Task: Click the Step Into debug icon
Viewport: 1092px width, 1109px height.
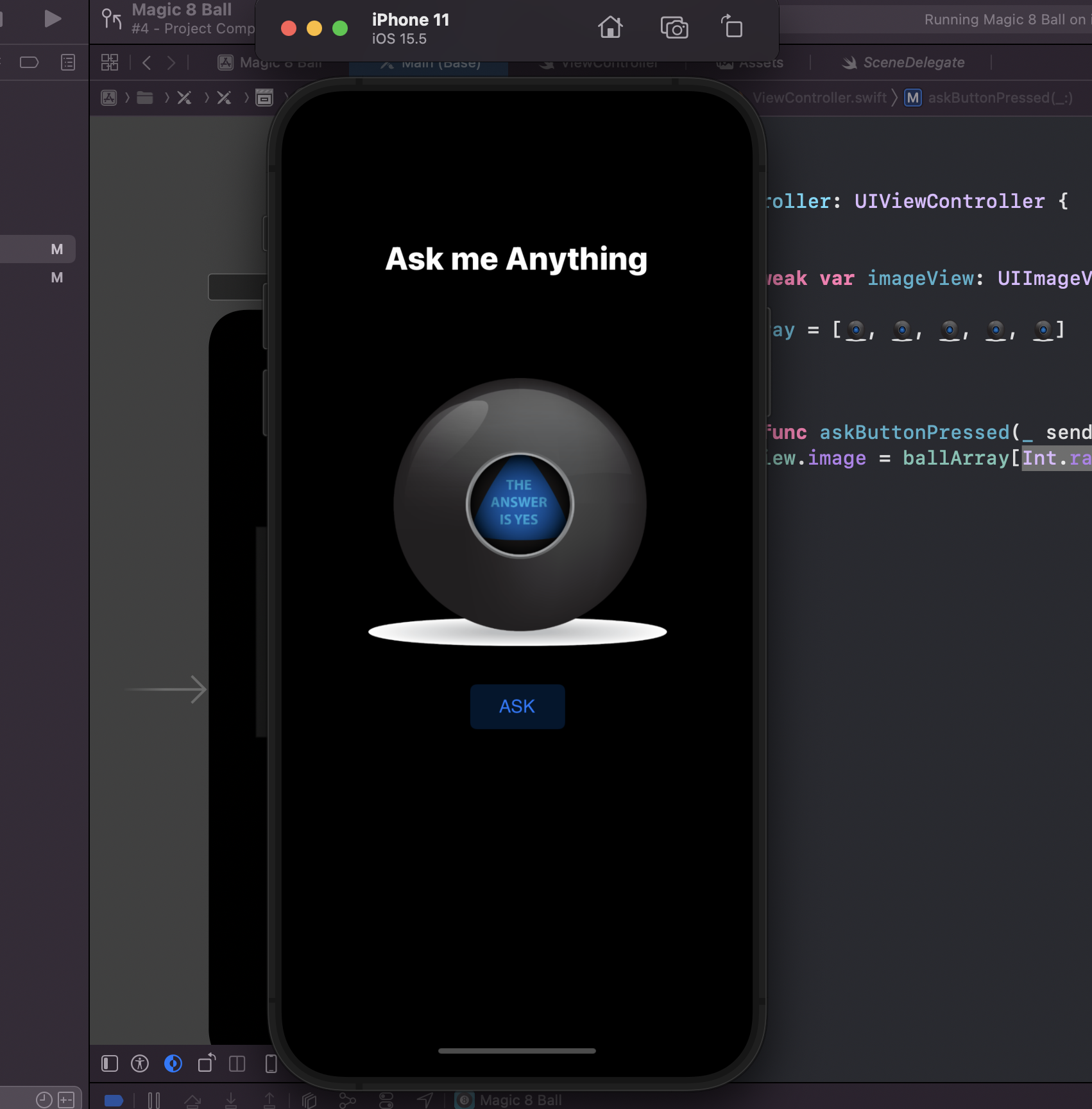Action: click(x=231, y=1101)
